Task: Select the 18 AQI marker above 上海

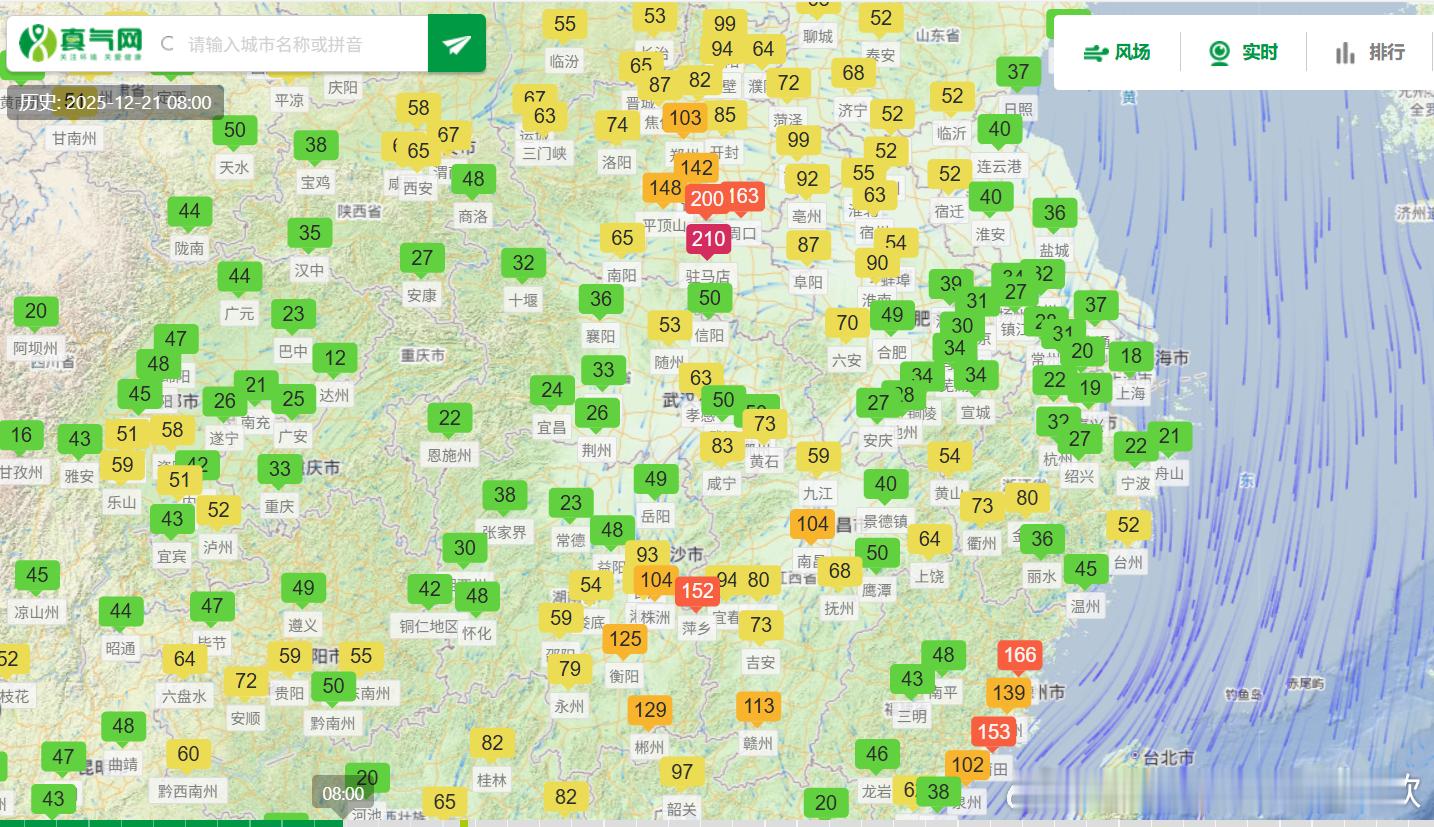Action: (x=1131, y=356)
